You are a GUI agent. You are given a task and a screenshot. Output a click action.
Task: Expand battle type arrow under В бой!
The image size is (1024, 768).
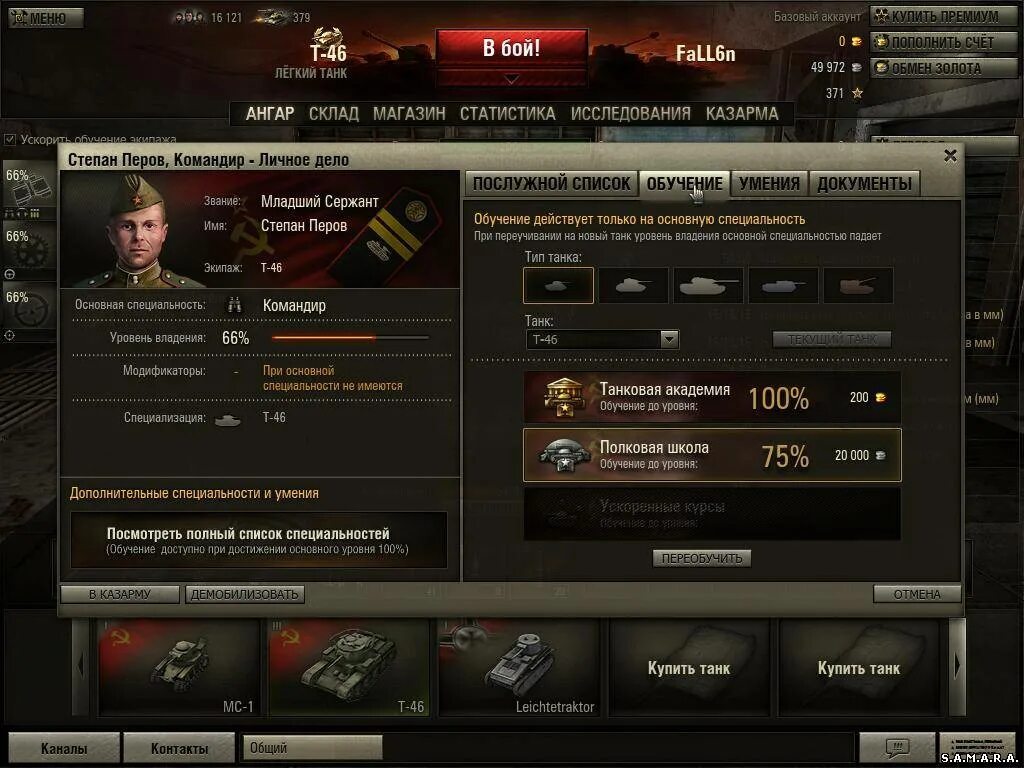512,80
